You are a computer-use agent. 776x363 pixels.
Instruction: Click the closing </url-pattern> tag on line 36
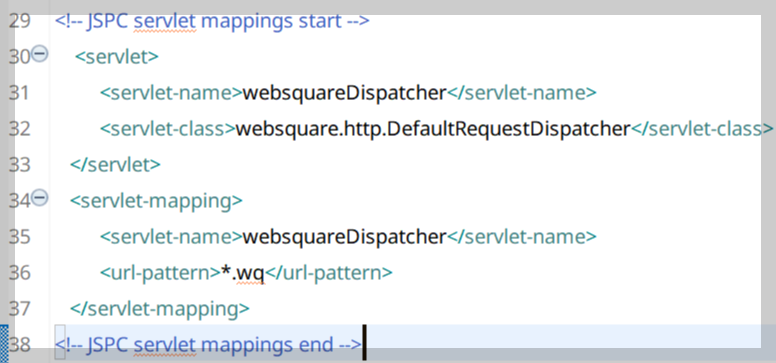(330, 273)
